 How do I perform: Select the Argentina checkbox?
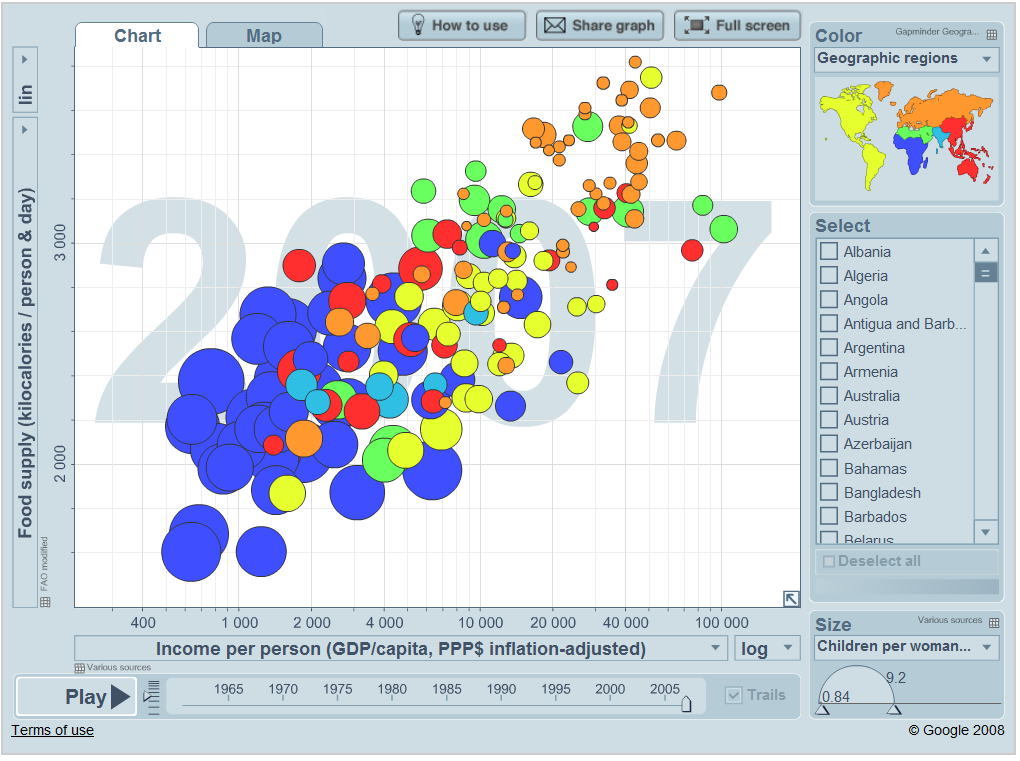pyautogui.click(x=829, y=348)
